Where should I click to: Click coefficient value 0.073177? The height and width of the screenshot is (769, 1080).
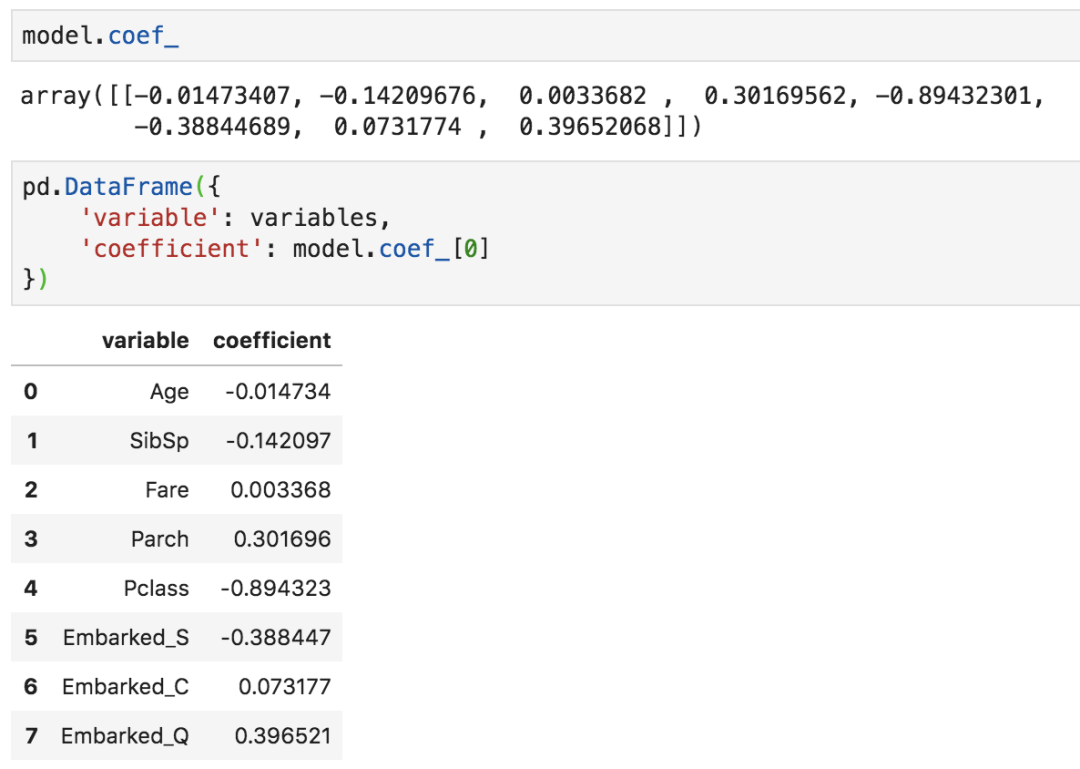tap(285, 687)
